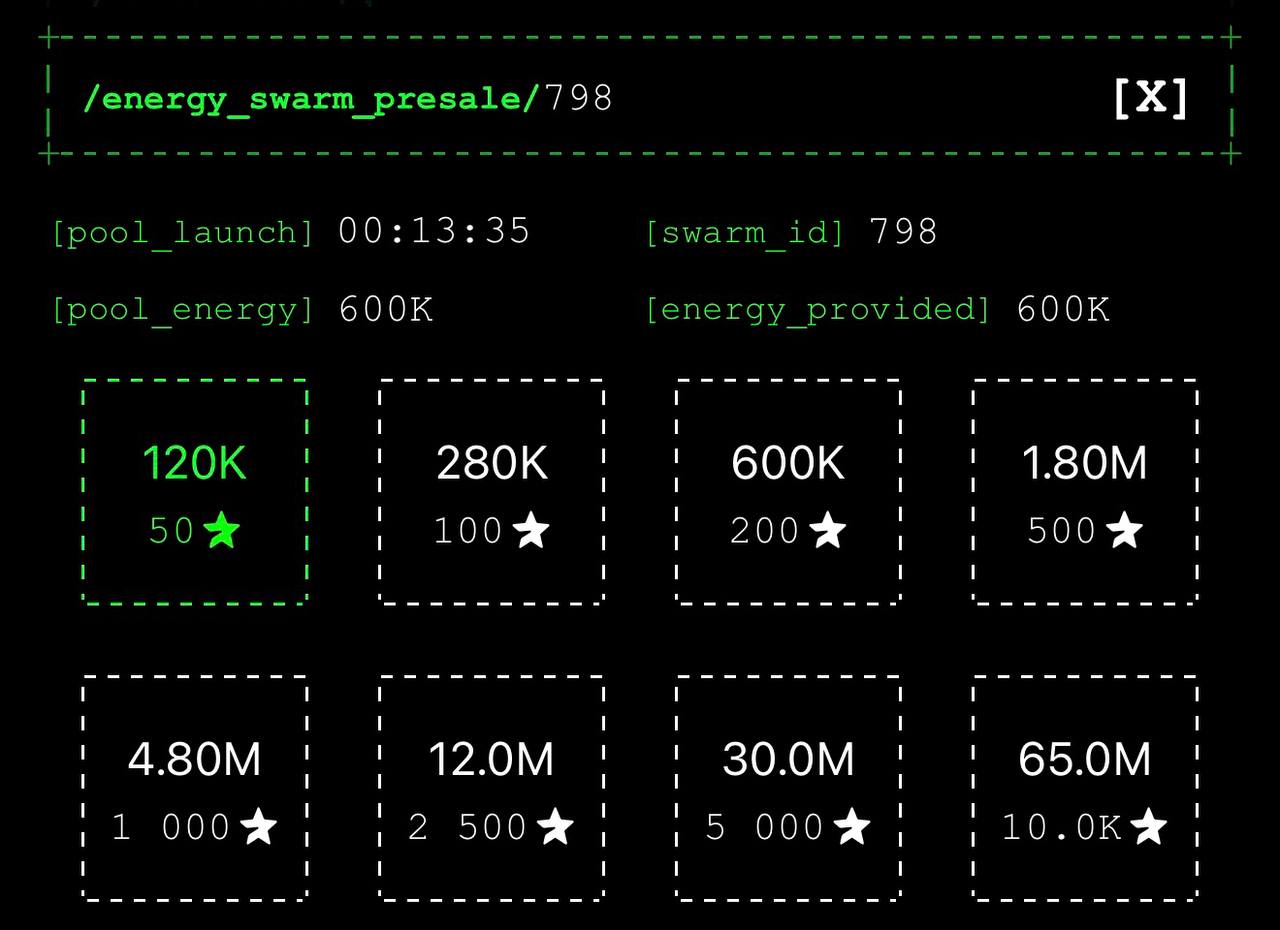Click the star icon next to 10.0K
The height and width of the screenshot is (930, 1280).
pyautogui.click(x=1149, y=827)
